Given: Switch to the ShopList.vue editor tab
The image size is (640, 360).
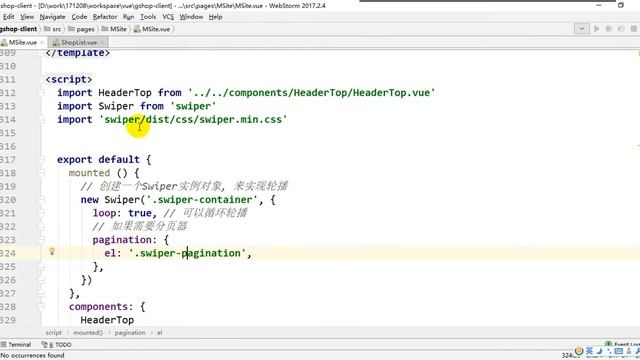Looking at the screenshot, I should (x=79, y=42).
